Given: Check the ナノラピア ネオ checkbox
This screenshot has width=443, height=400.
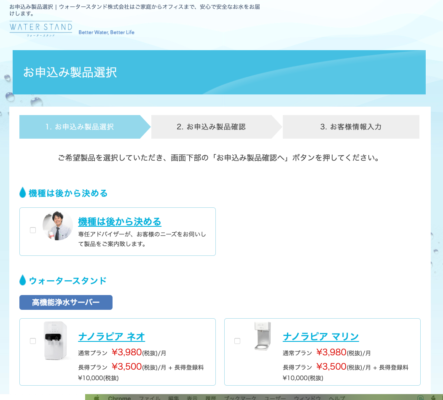Looking at the screenshot, I should 33,341.
